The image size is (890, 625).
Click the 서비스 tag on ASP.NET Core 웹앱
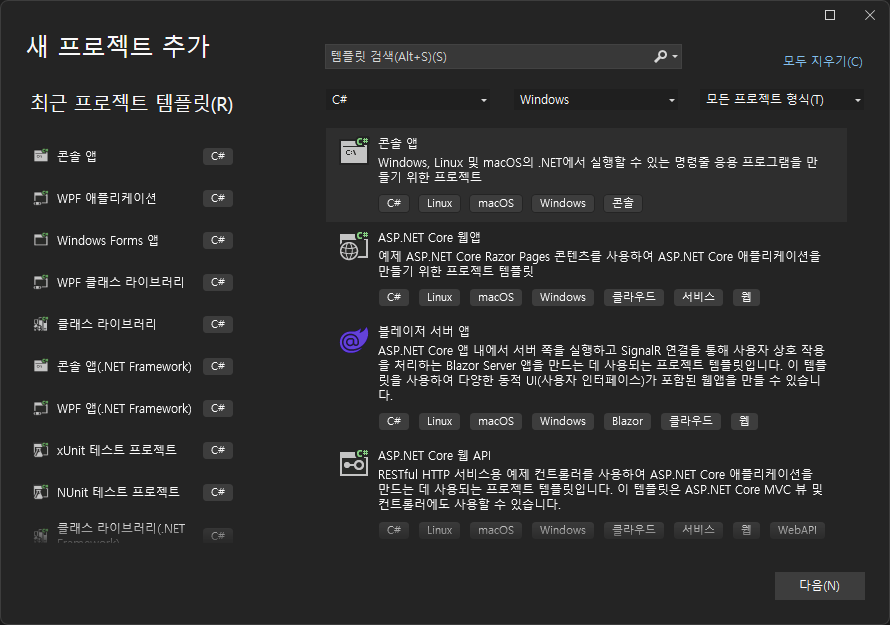[698, 297]
